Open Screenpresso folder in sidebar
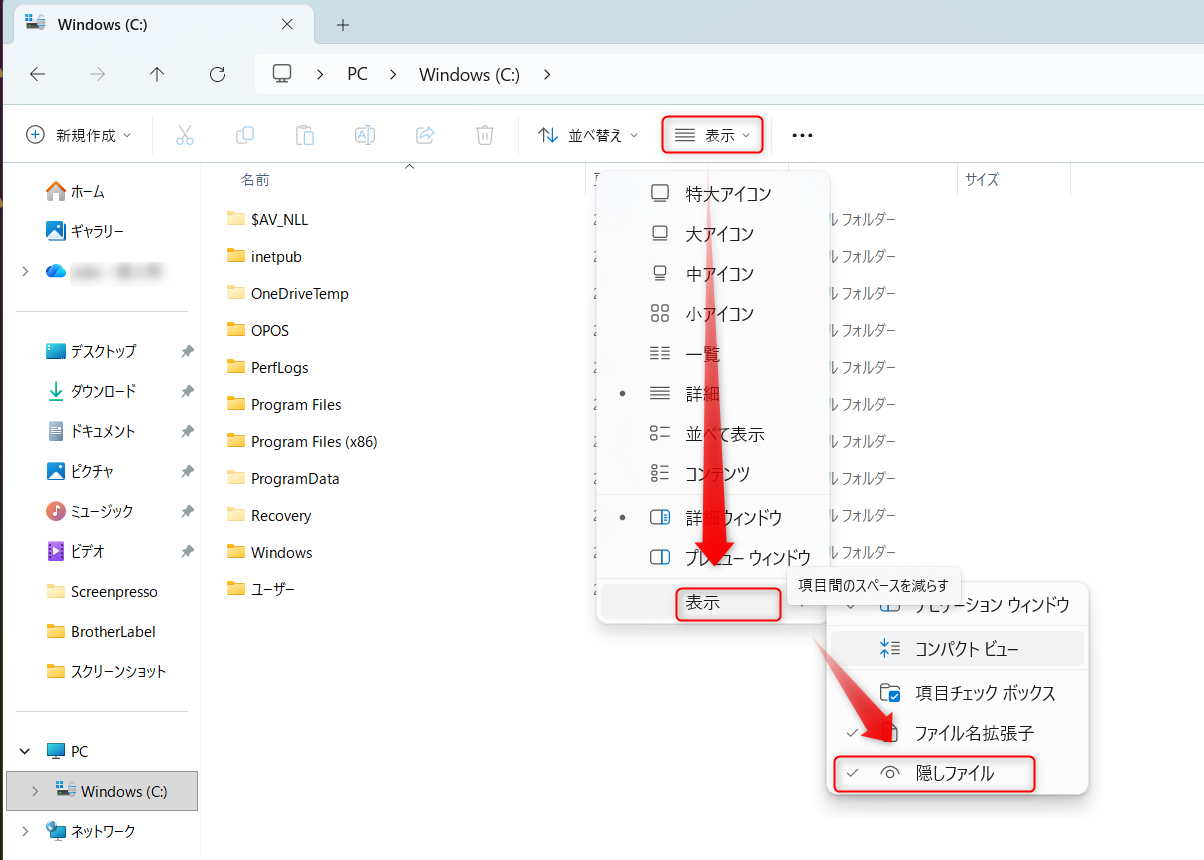 point(102,591)
